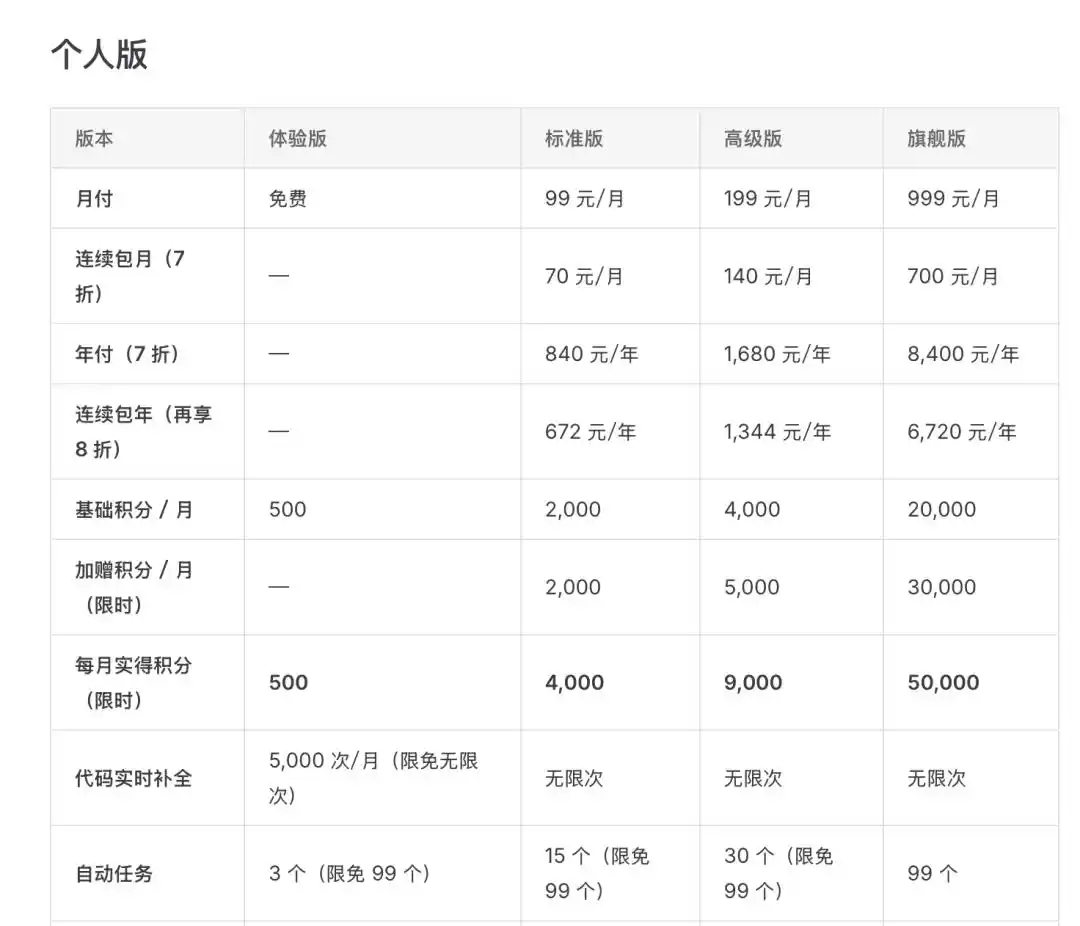This screenshot has height=926, width=1080.
Task: Click the 基础积分 / 月 row label
Action: [134, 510]
